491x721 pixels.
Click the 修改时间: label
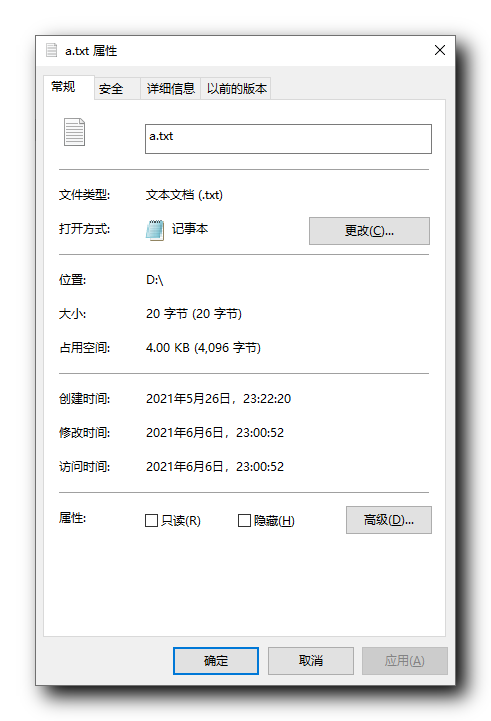pyautogui.click(x=84, y=433)
